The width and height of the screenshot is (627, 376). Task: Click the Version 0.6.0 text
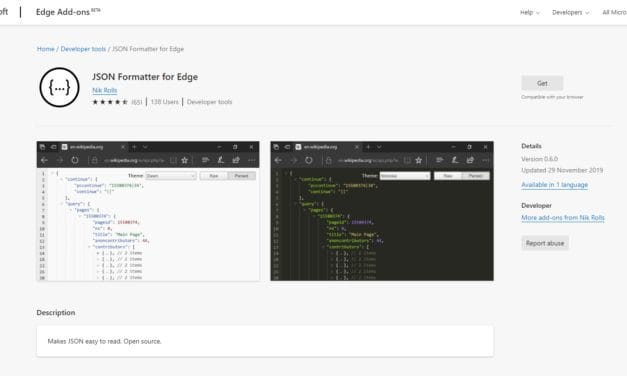pyautogui.click(x=540, y=159)
